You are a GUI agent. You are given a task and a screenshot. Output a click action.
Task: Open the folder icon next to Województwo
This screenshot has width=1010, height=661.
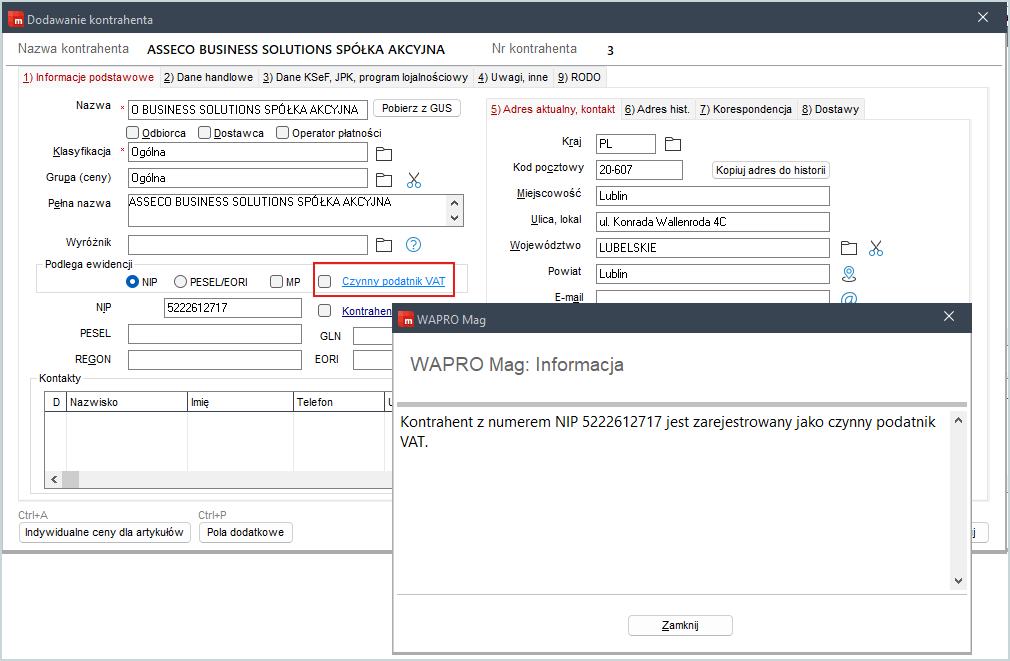coord(849,248)
